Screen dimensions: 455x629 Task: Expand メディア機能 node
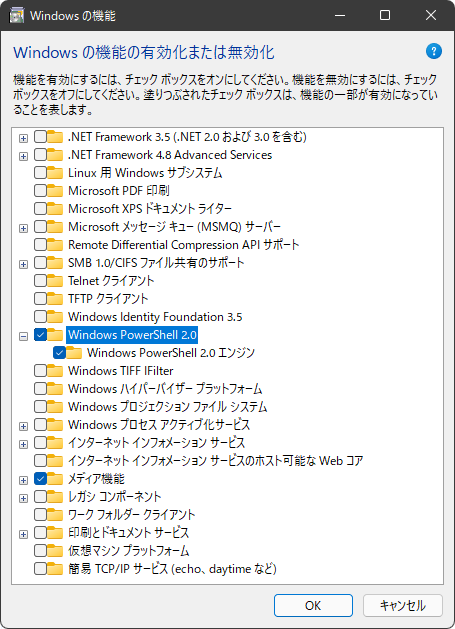23,480
